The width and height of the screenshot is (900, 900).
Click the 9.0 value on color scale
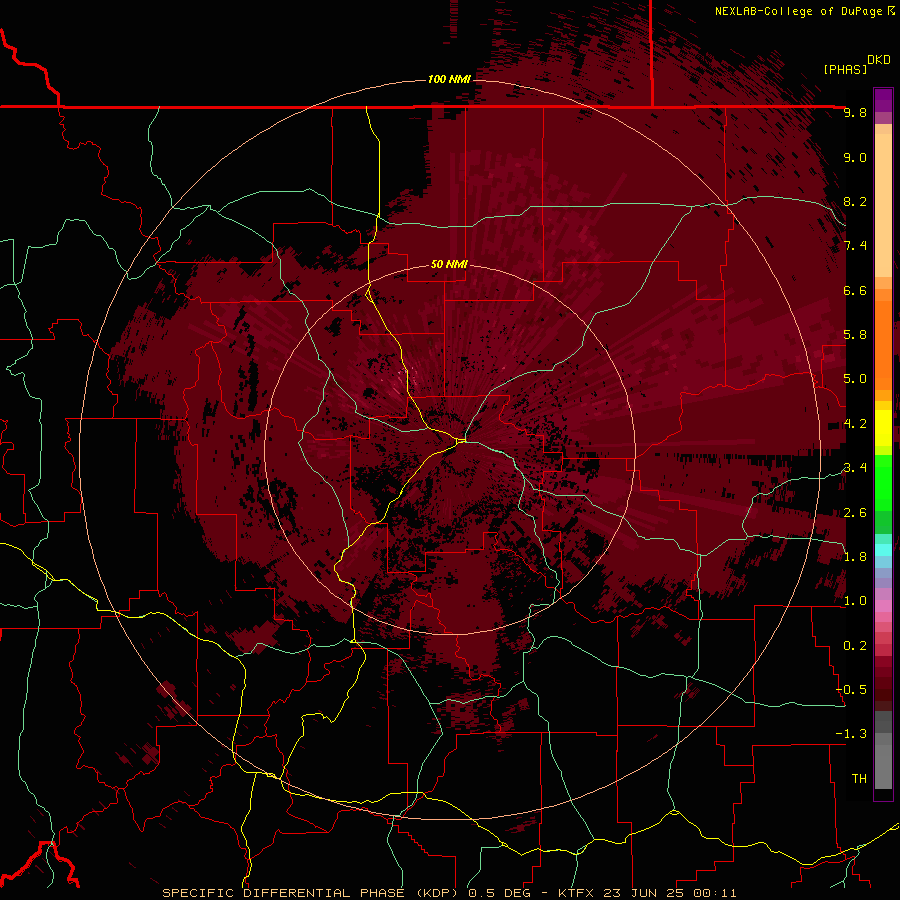[855, 157]
